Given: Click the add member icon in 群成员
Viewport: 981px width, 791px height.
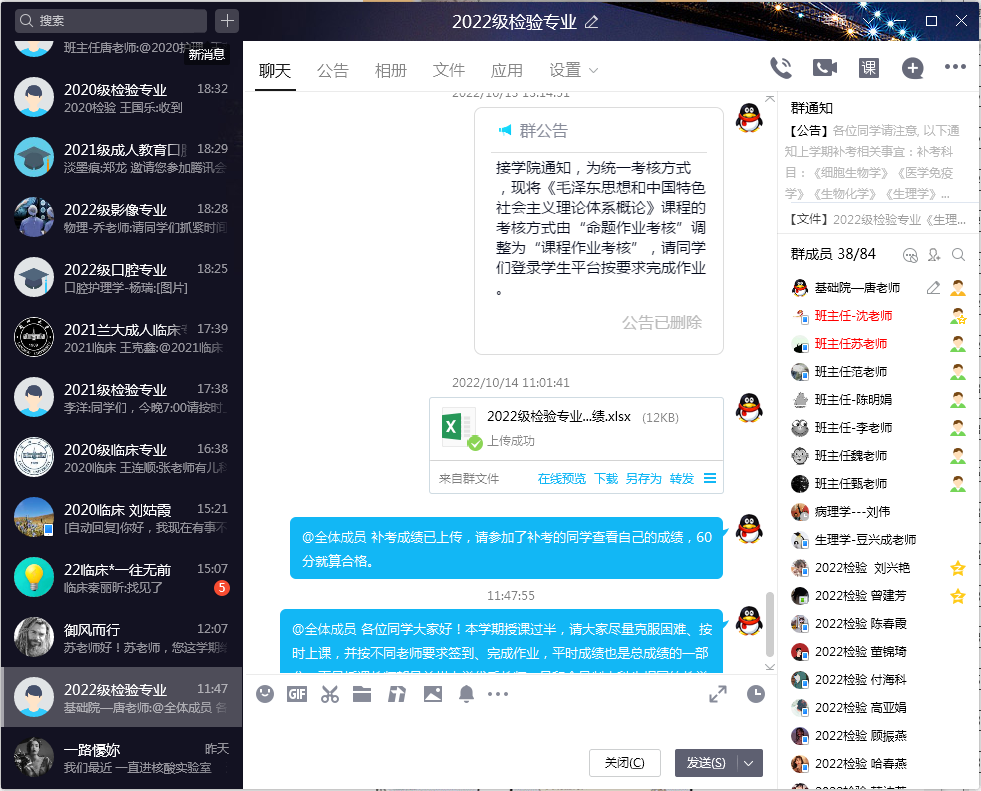Looking at the screenshot, I should [934, 254].
